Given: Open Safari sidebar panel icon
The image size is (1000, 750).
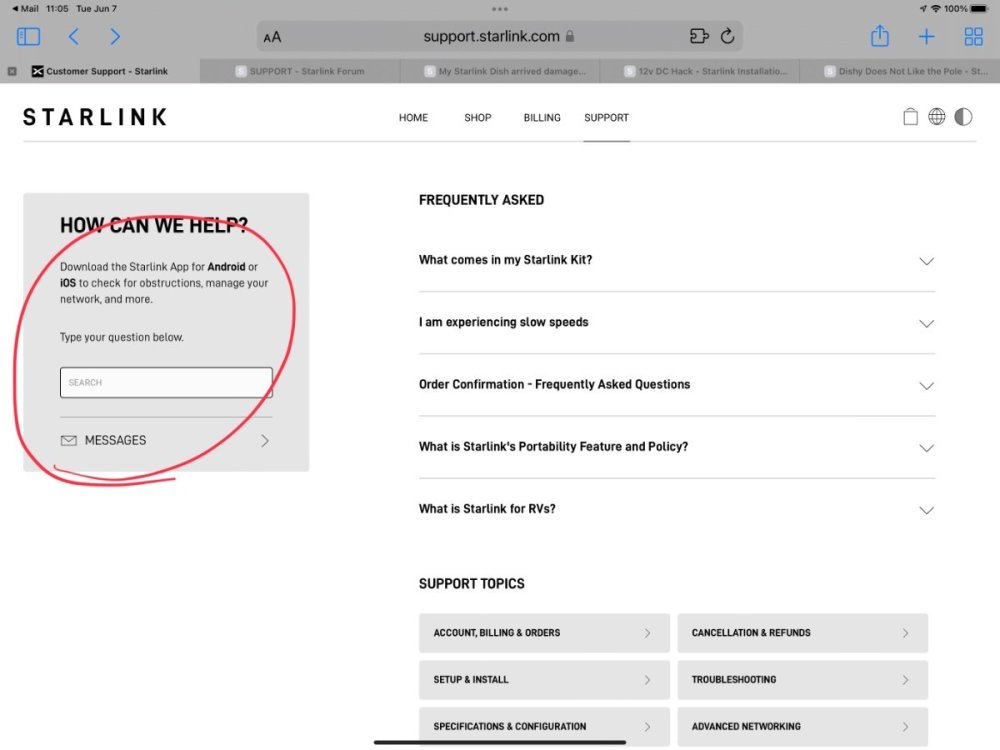Looking at the screenshot, I should [x=29, y=37].
